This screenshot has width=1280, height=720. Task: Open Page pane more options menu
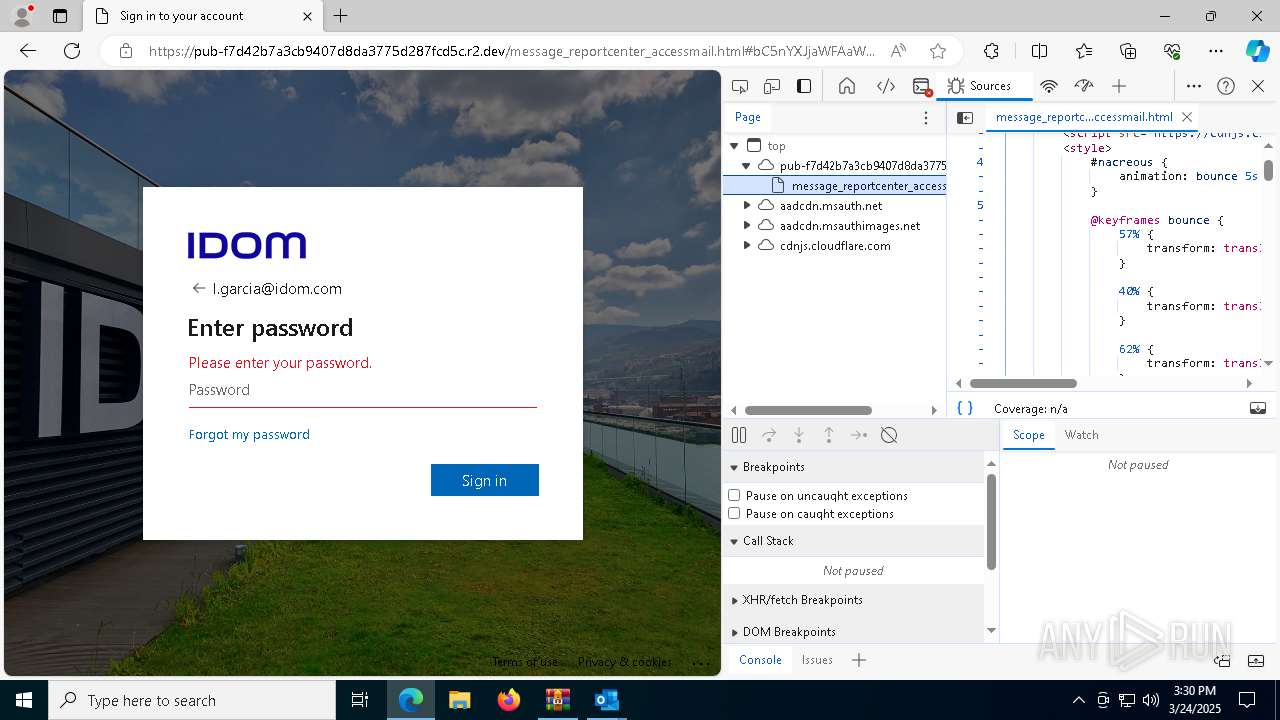point(926,118)
